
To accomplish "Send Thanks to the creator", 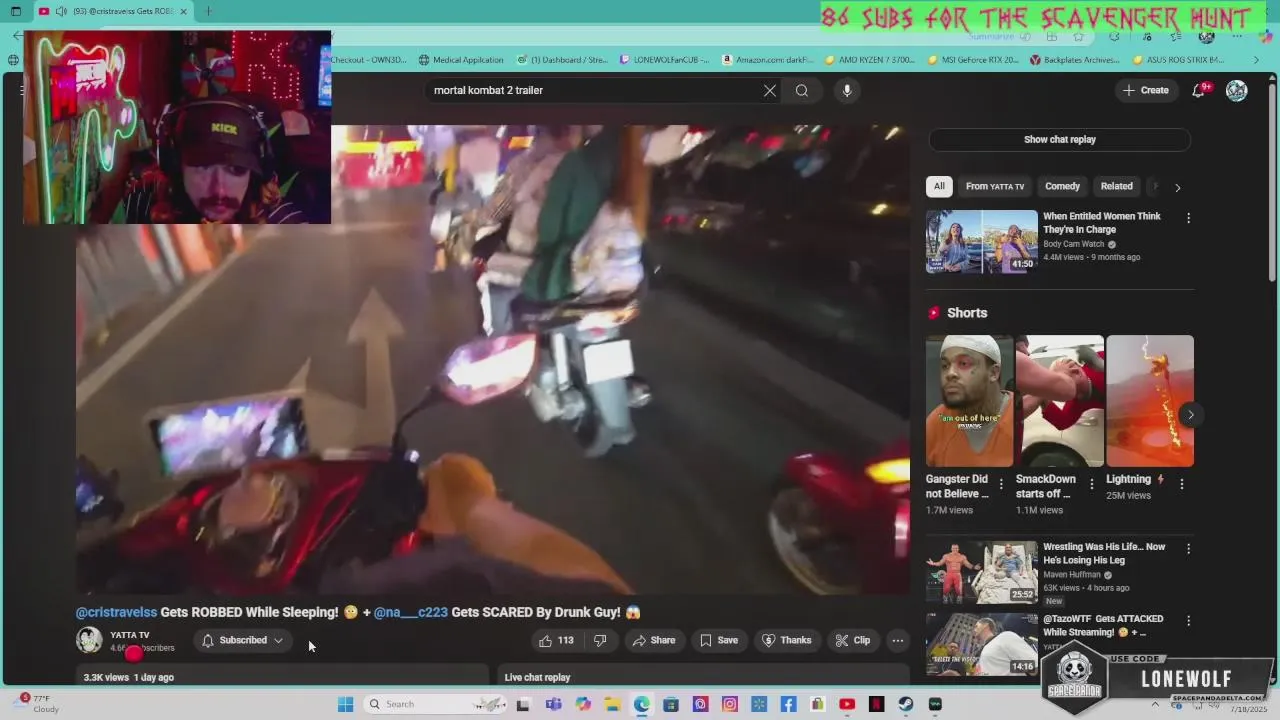I will pyautogui.click(x=786, y=640).
